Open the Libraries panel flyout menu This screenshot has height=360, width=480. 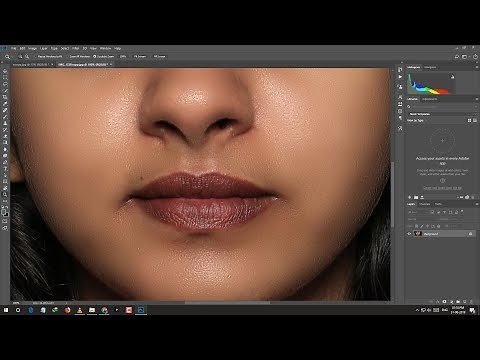point(477,99)
